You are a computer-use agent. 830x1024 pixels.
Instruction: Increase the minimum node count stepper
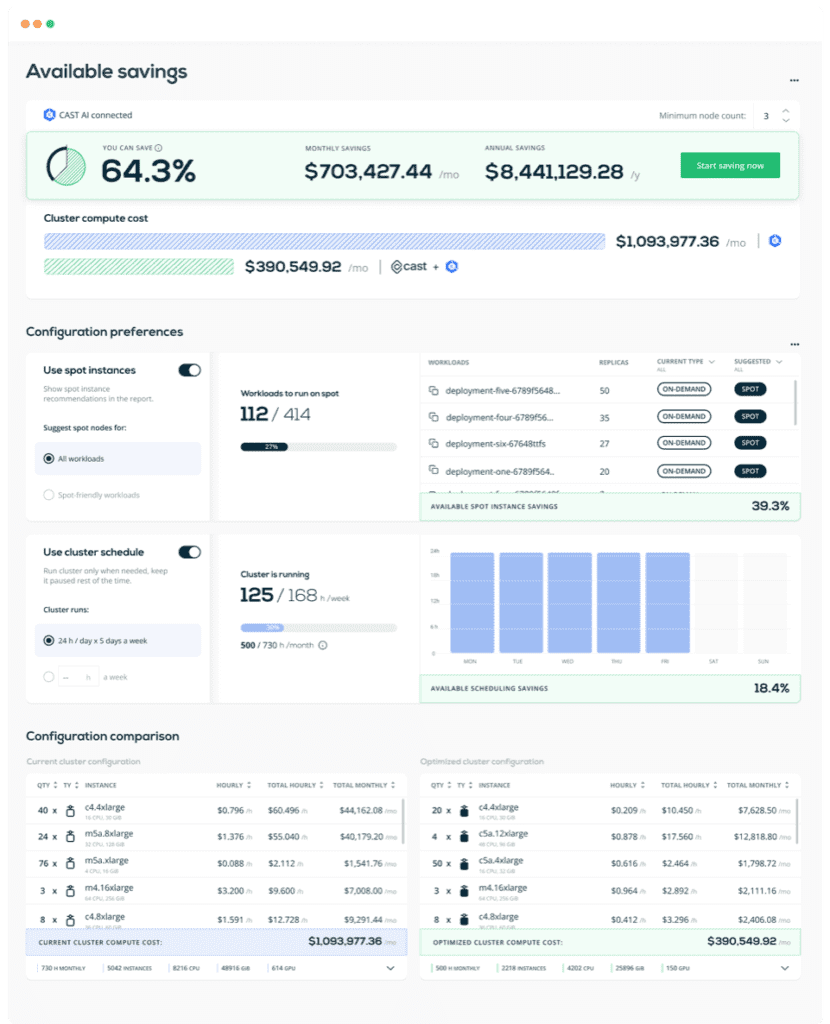tap(786, 111)
